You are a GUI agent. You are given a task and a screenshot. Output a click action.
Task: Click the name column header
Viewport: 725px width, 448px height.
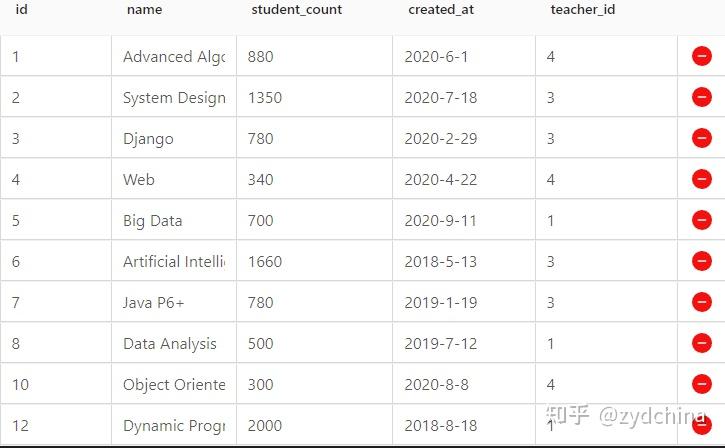pyautogui.click(x=144, y=10)
